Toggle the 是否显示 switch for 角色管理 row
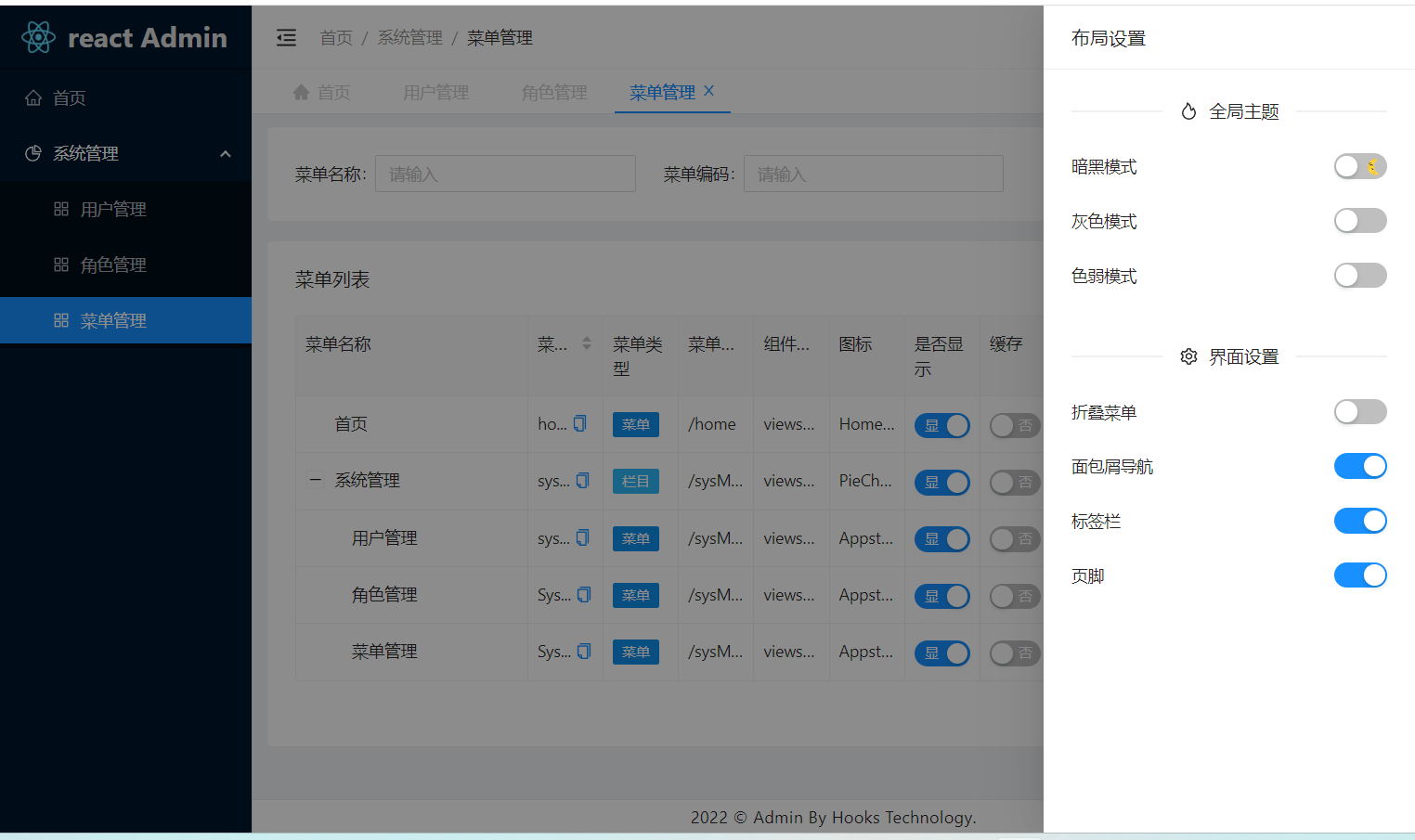 coord(941,596)
